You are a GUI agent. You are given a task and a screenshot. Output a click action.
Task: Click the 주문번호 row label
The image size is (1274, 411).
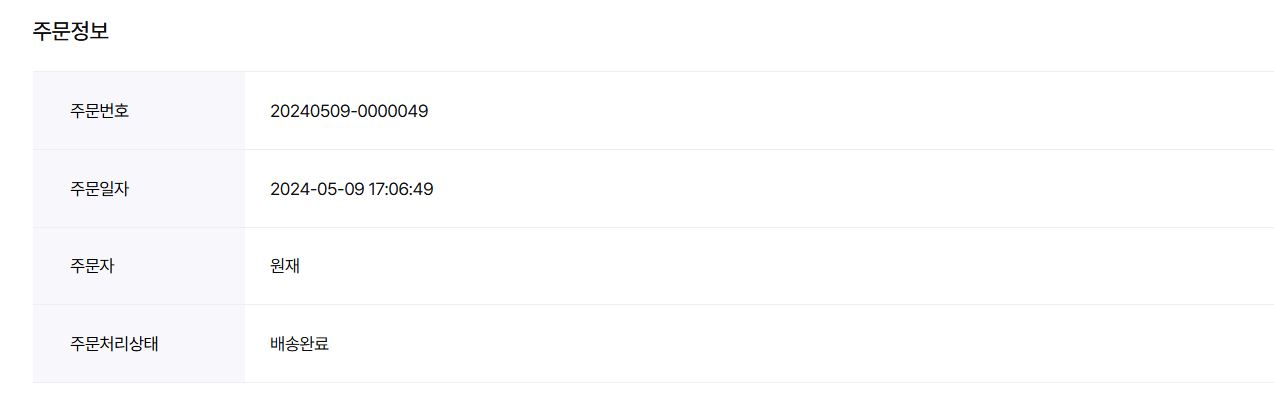(99, 111)
